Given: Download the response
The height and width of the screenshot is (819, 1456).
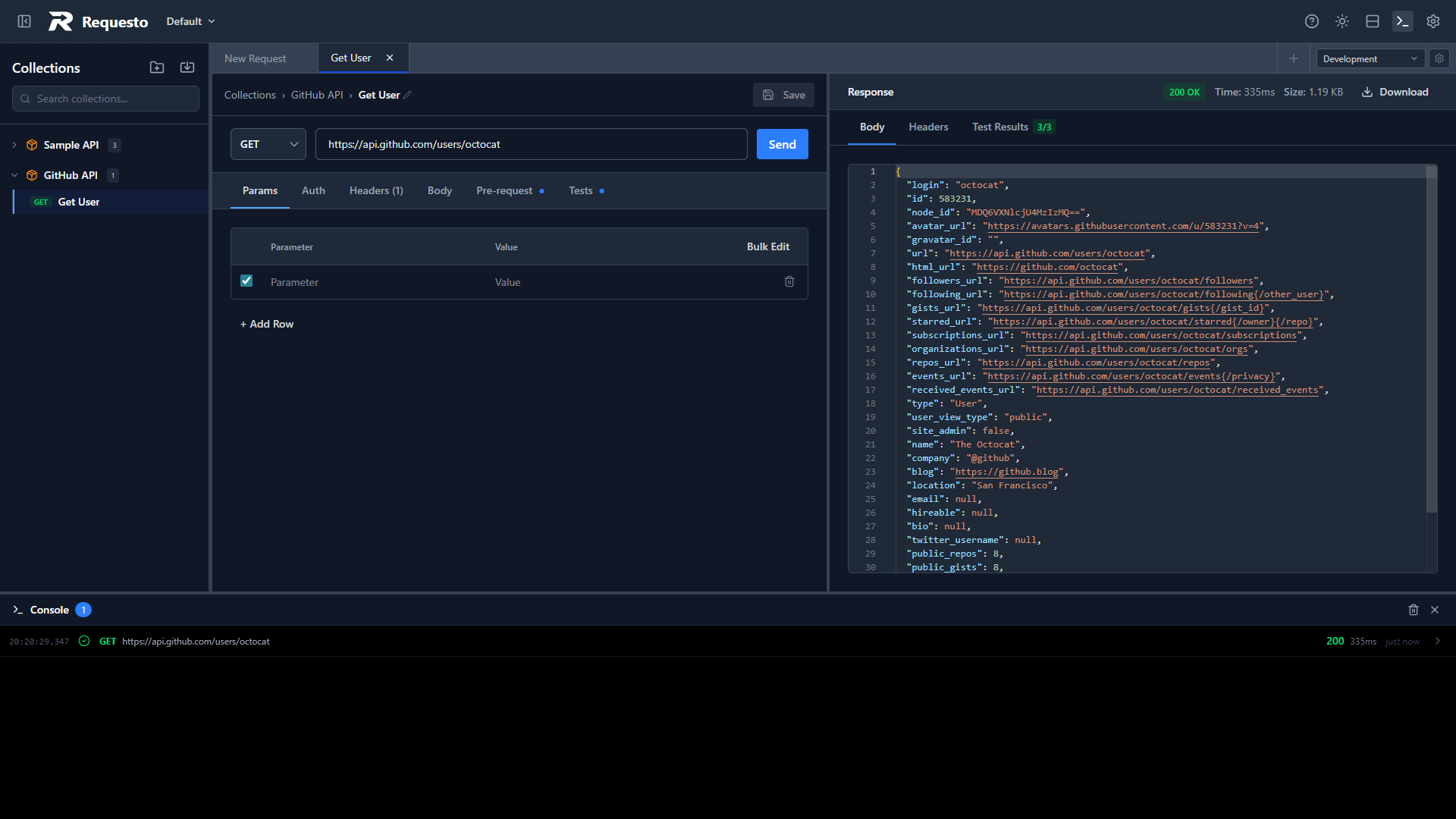Looking at the screenshot, I should 1395,92.
